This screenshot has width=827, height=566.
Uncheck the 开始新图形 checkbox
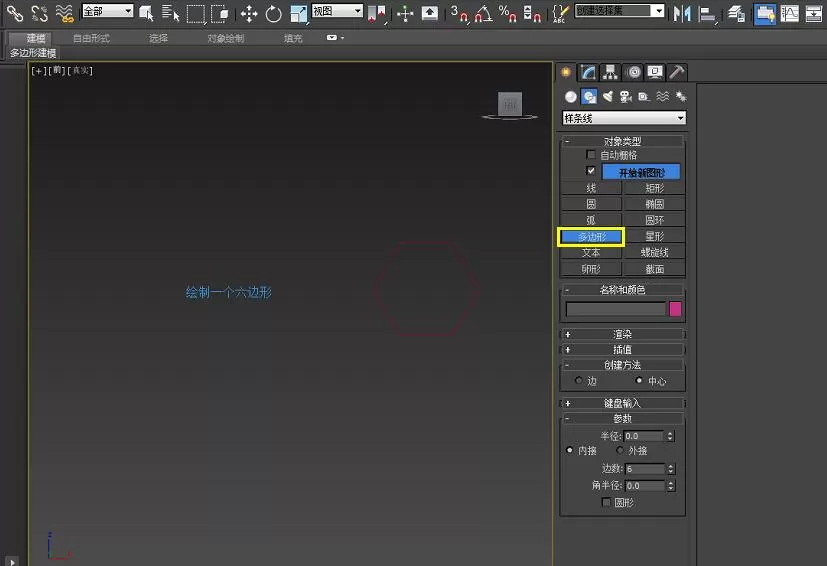point(591,170)
